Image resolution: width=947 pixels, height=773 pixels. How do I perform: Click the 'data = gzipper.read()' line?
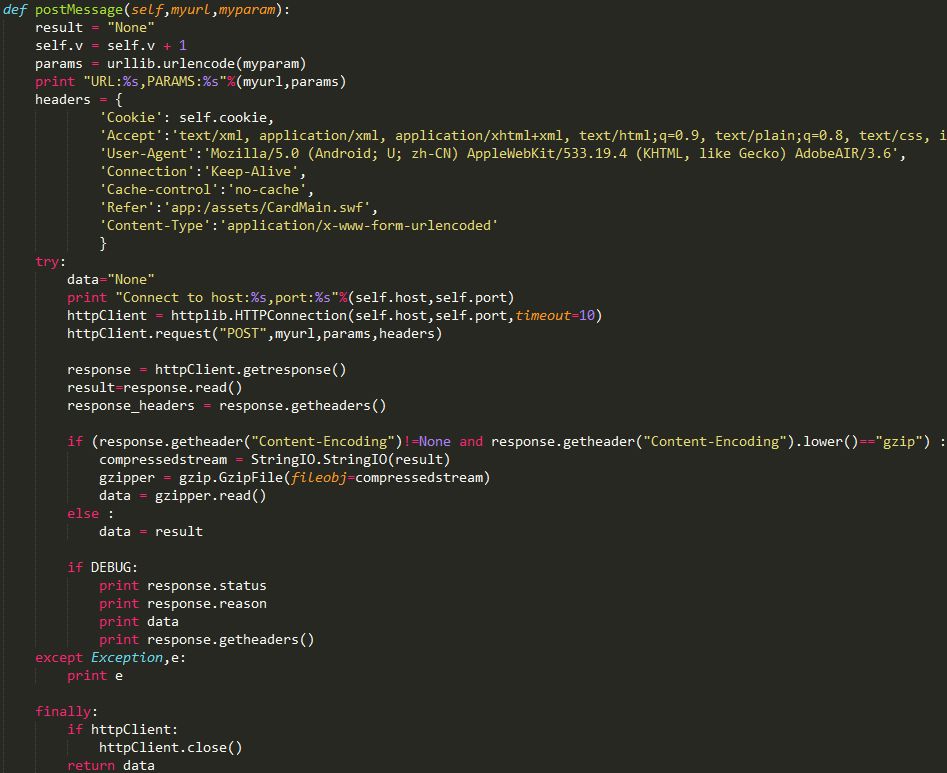tap(182, 496)
